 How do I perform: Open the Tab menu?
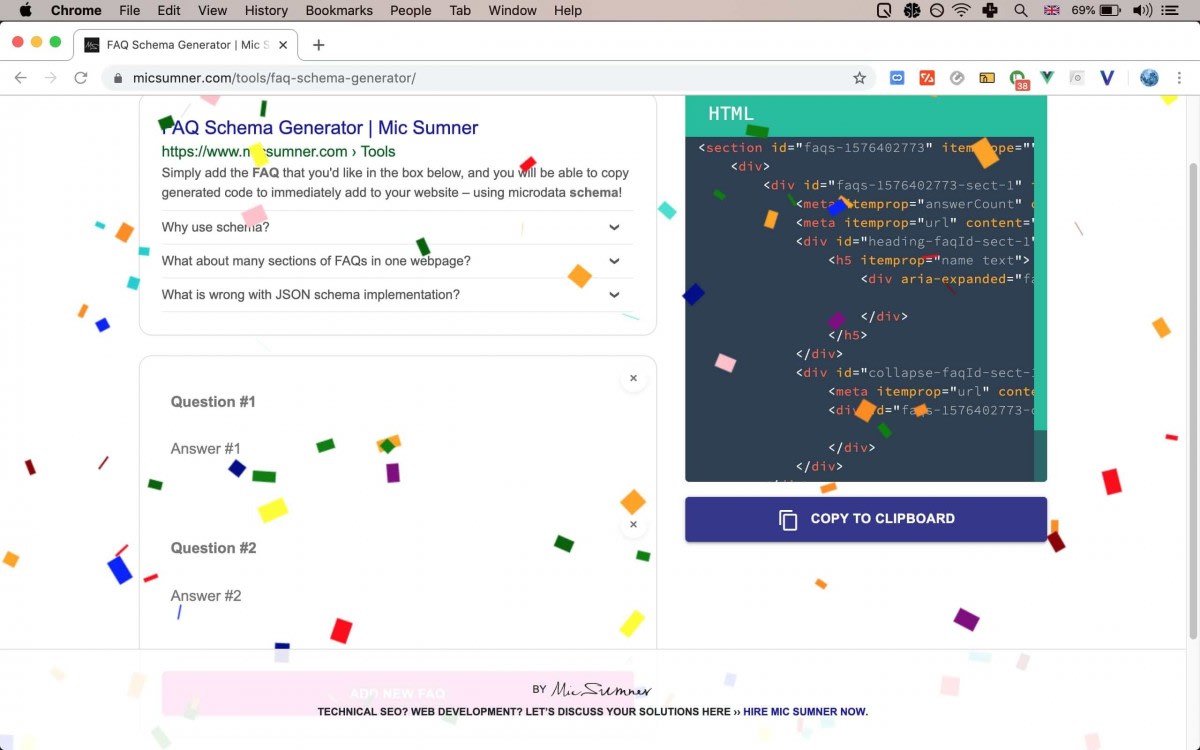point(460,10)
